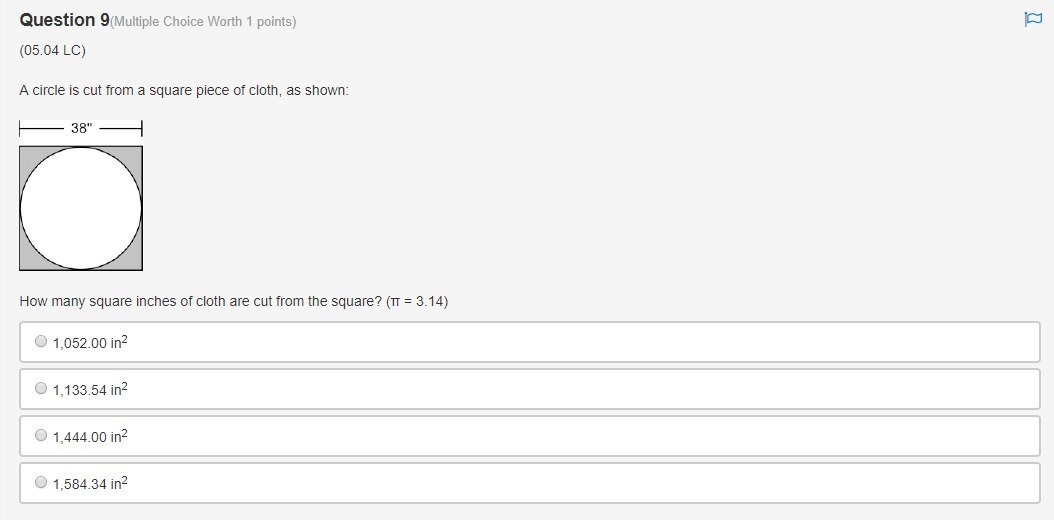The image size is (1054, 520).
Task: Click the gray bottom-right corner of square
Action: point(135,262)
